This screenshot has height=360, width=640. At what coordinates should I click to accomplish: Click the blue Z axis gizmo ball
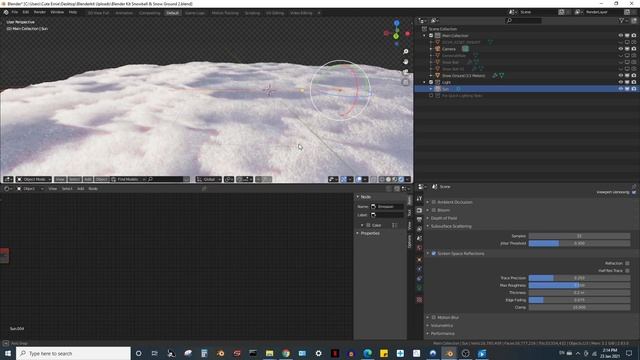(396, 23)
